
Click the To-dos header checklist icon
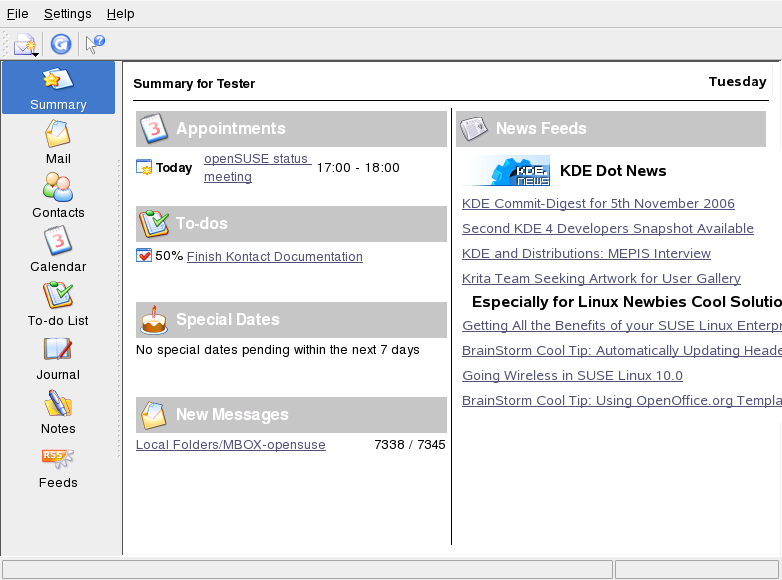pos(154,224)
